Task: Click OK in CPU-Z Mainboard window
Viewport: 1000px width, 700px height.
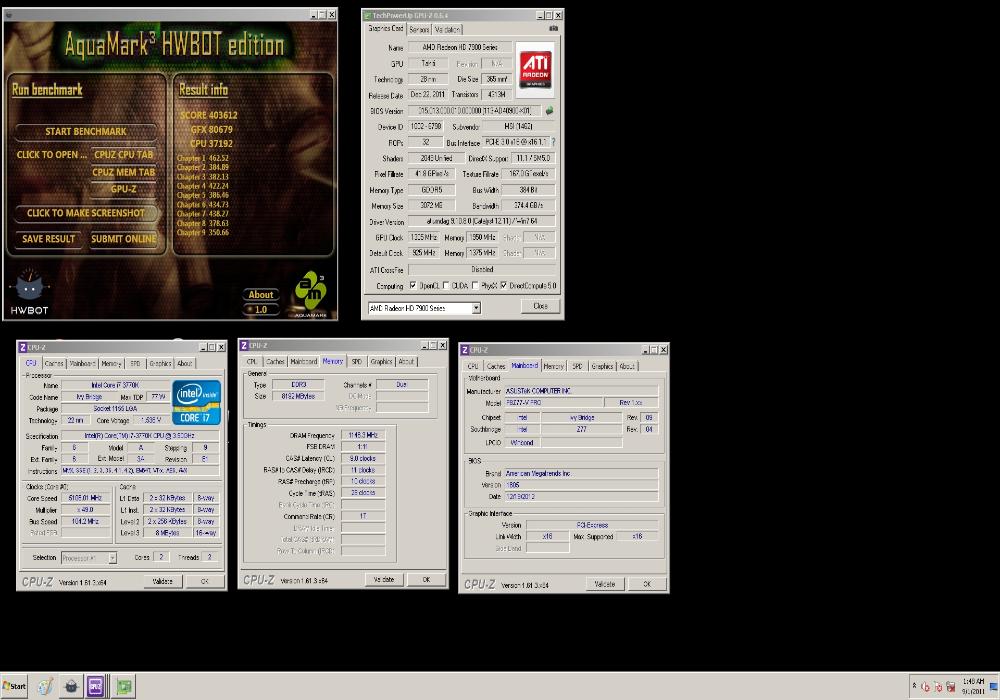Action: click(647, 584)
